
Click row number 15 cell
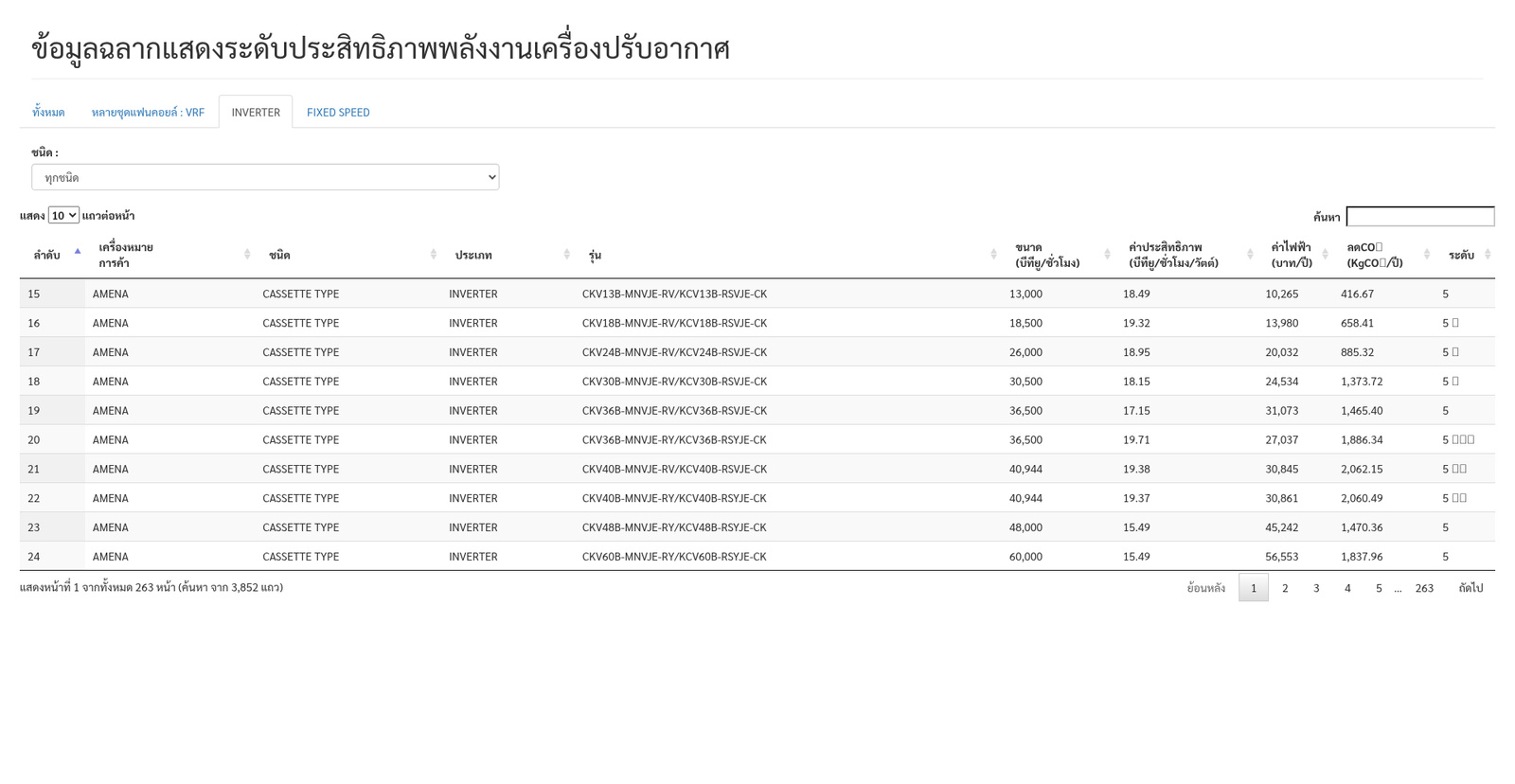[x=52, y=294]
